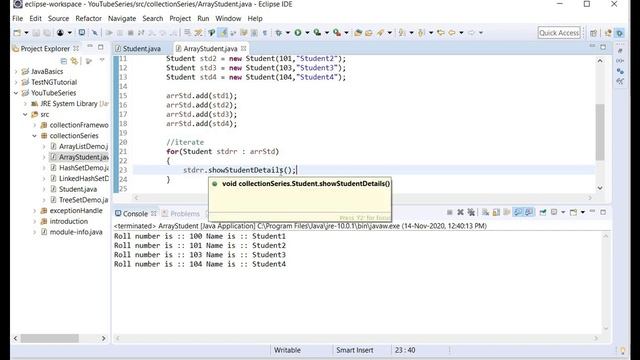Click the Open Type toolbar icon
This screenshot has height=360, width=640.
[x=358, y=33]
